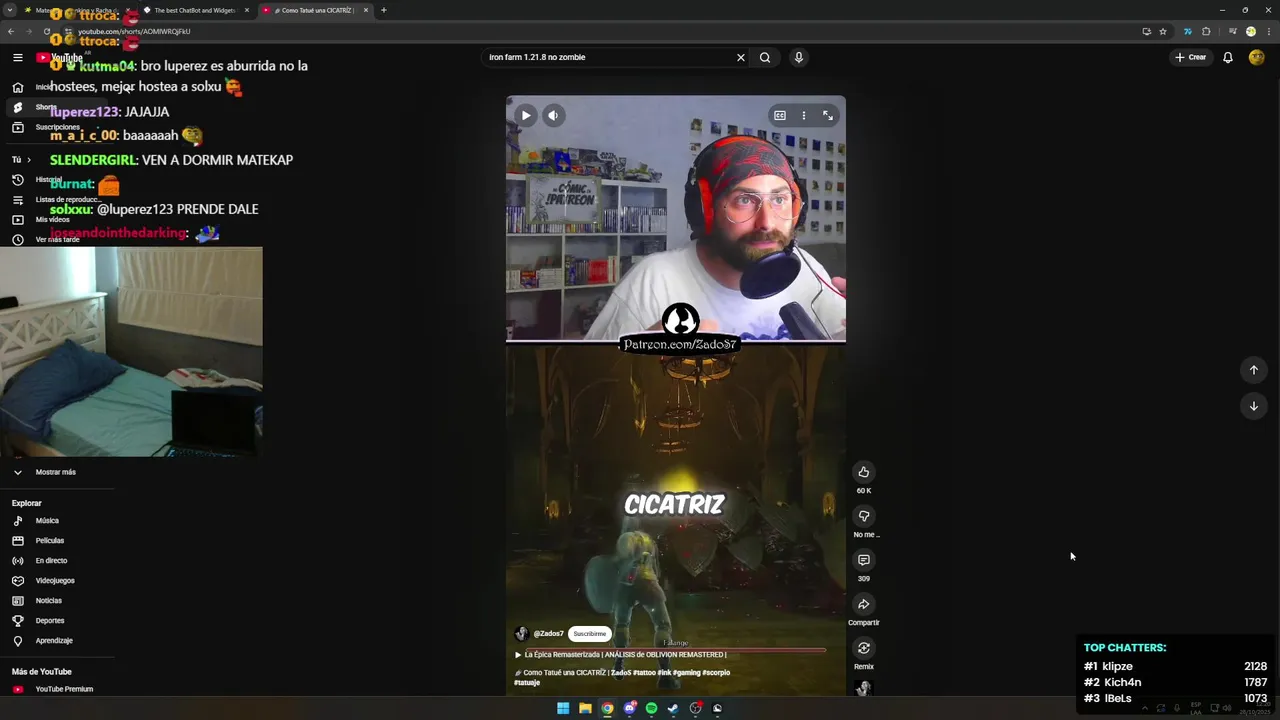Share the Short via Compartir
The width and height of the screenshot is (1280, 720).
[864, 604]
